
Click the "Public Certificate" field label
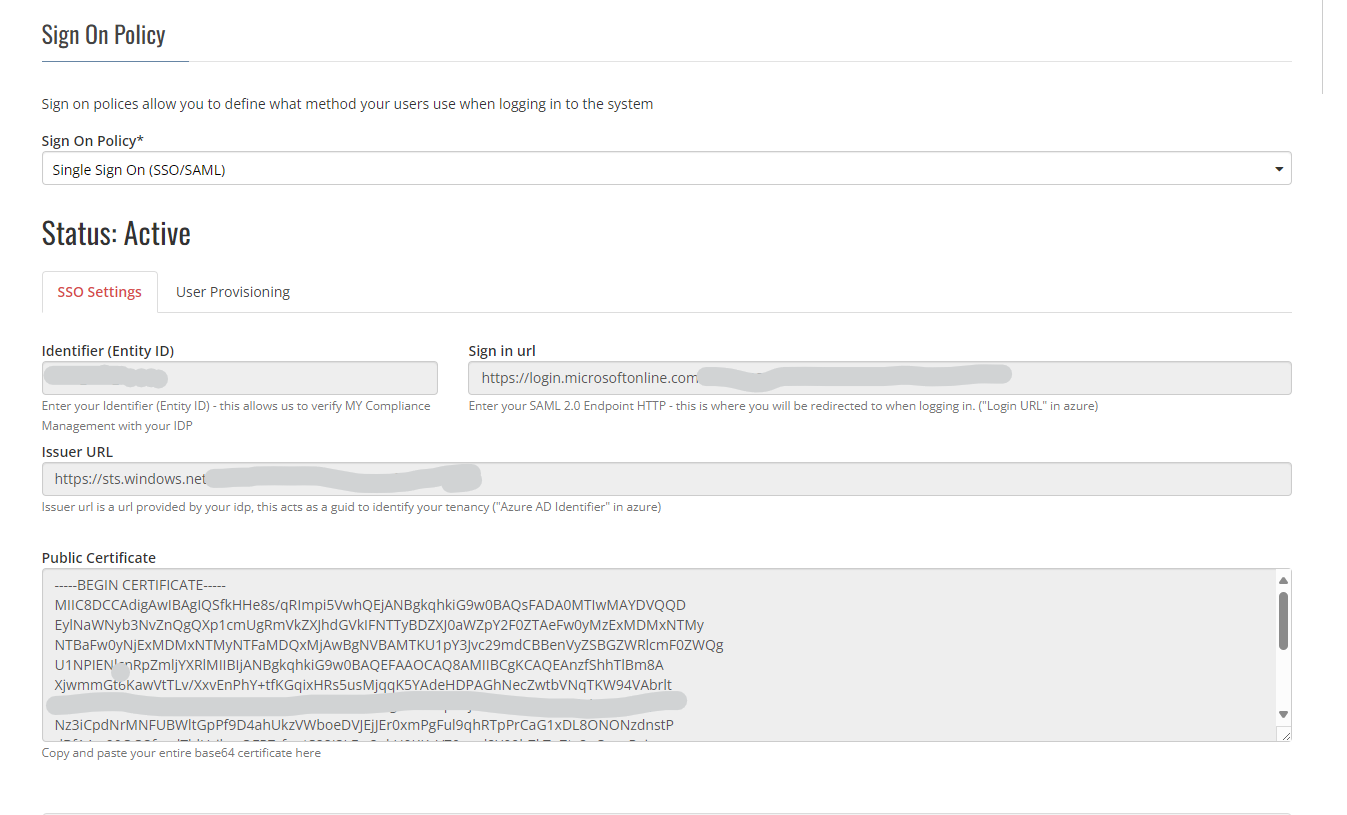click(x=99, y=558)
